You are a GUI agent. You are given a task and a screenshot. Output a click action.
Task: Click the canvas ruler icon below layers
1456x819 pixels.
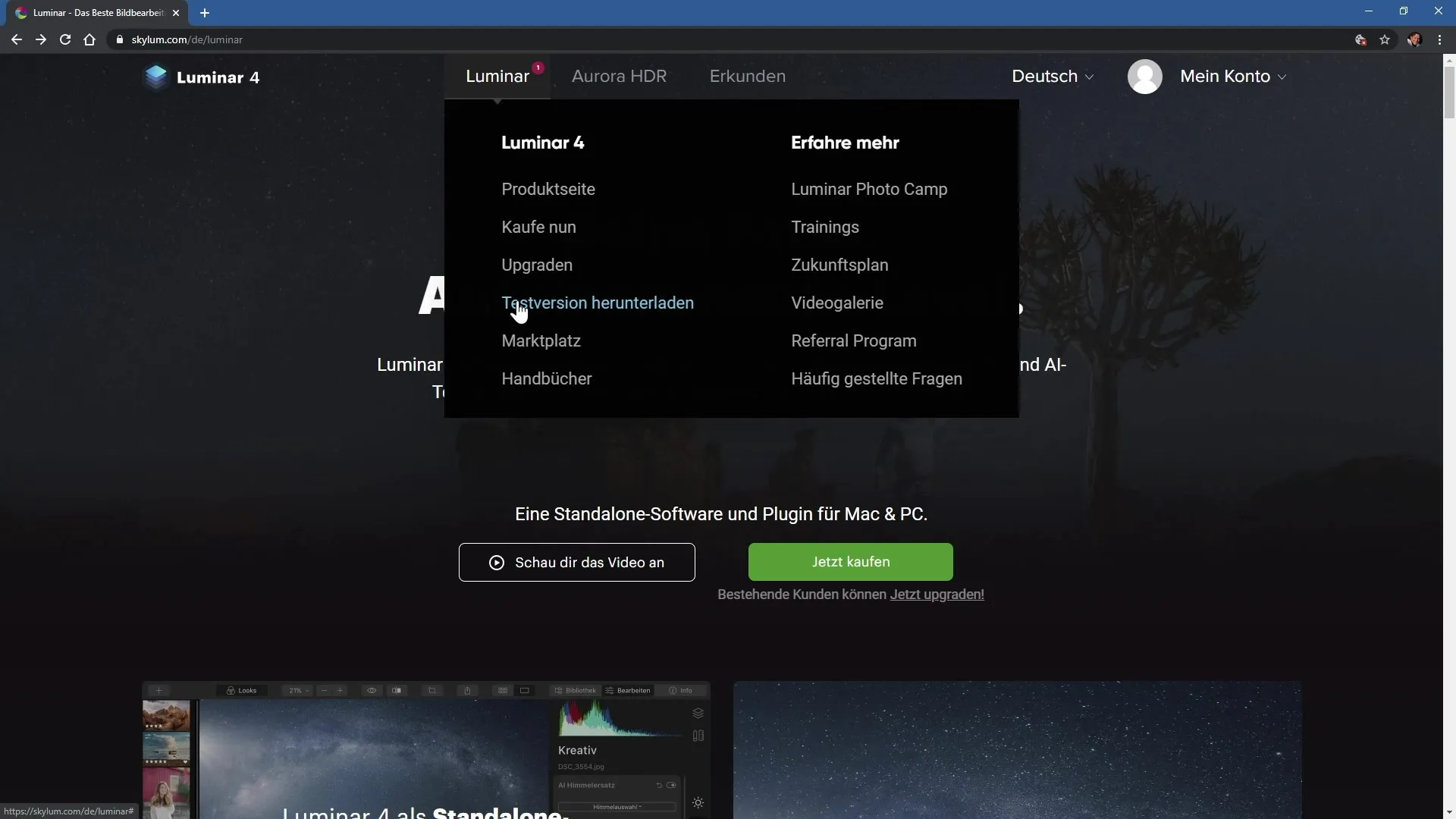pyautogui.click(x=698, y=736)
